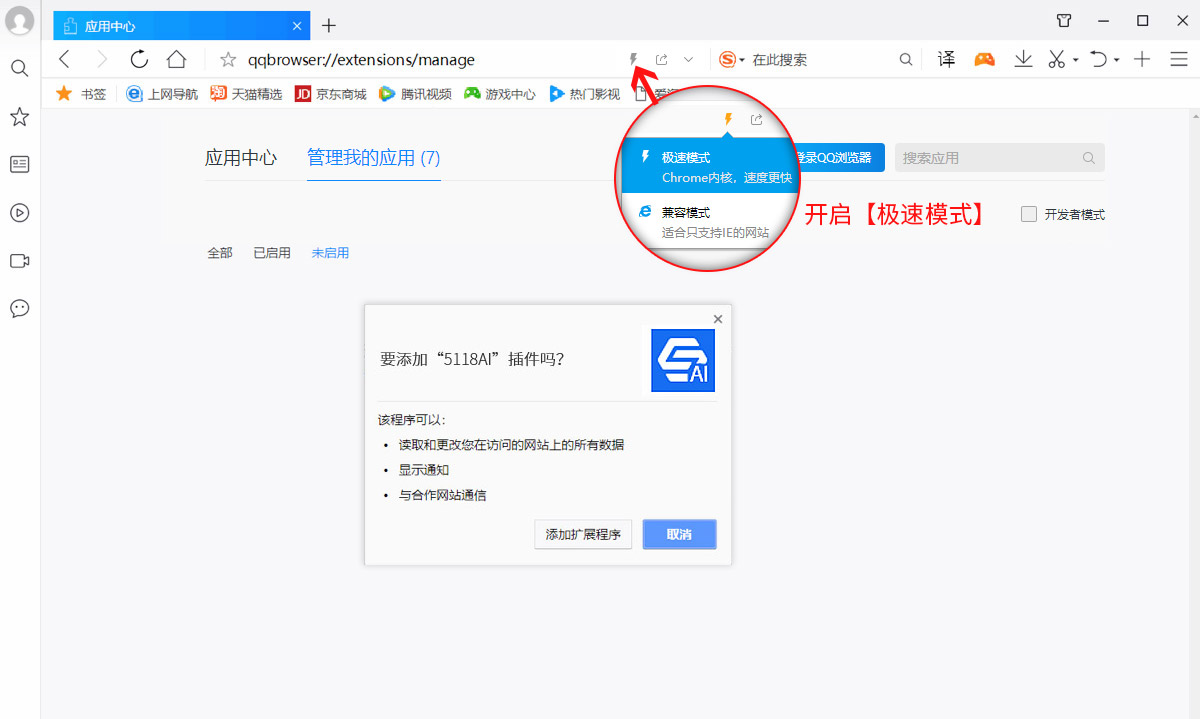Open the browser main menu

[1178, 59]
